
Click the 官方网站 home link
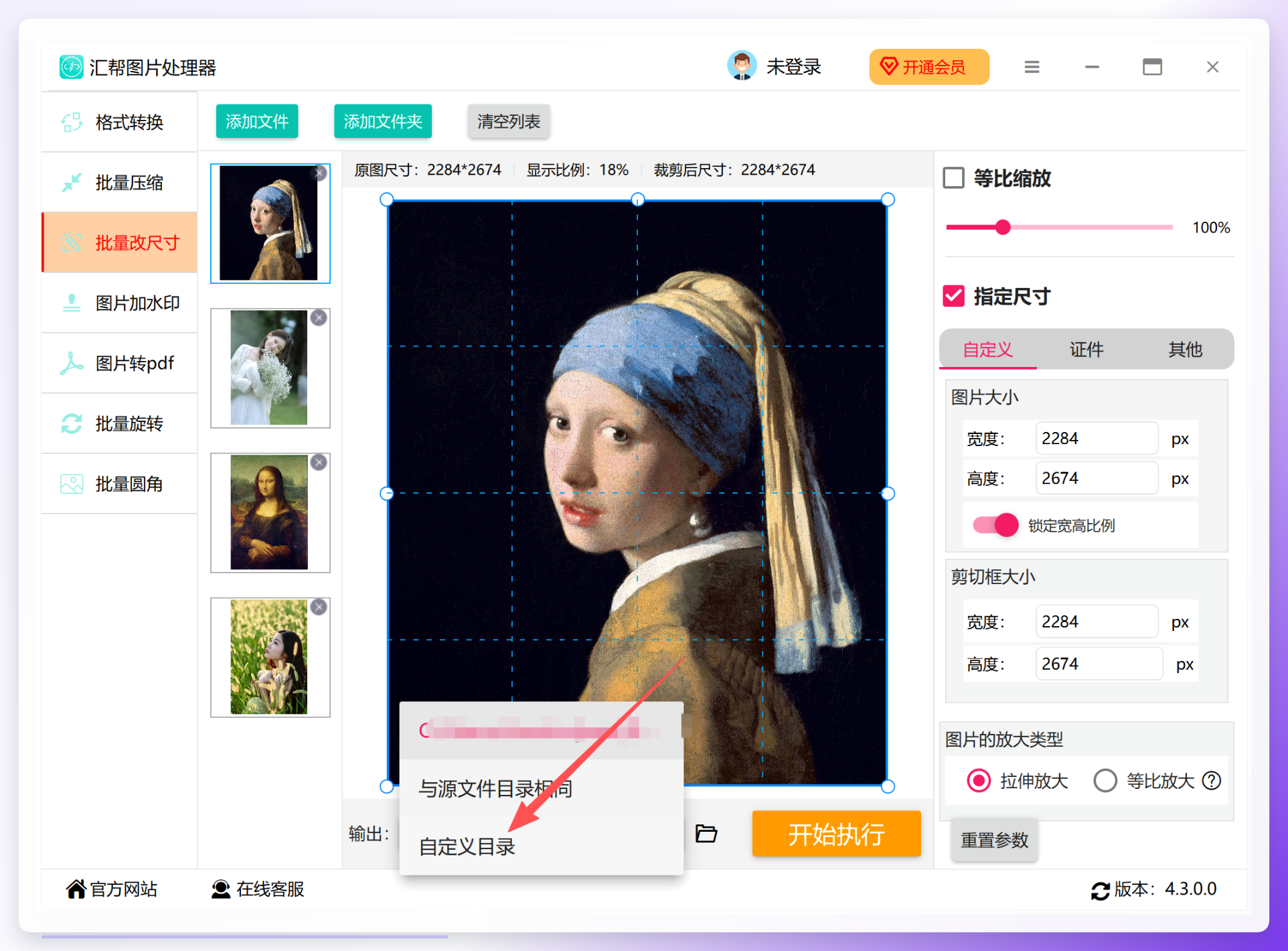pos(112,889)
